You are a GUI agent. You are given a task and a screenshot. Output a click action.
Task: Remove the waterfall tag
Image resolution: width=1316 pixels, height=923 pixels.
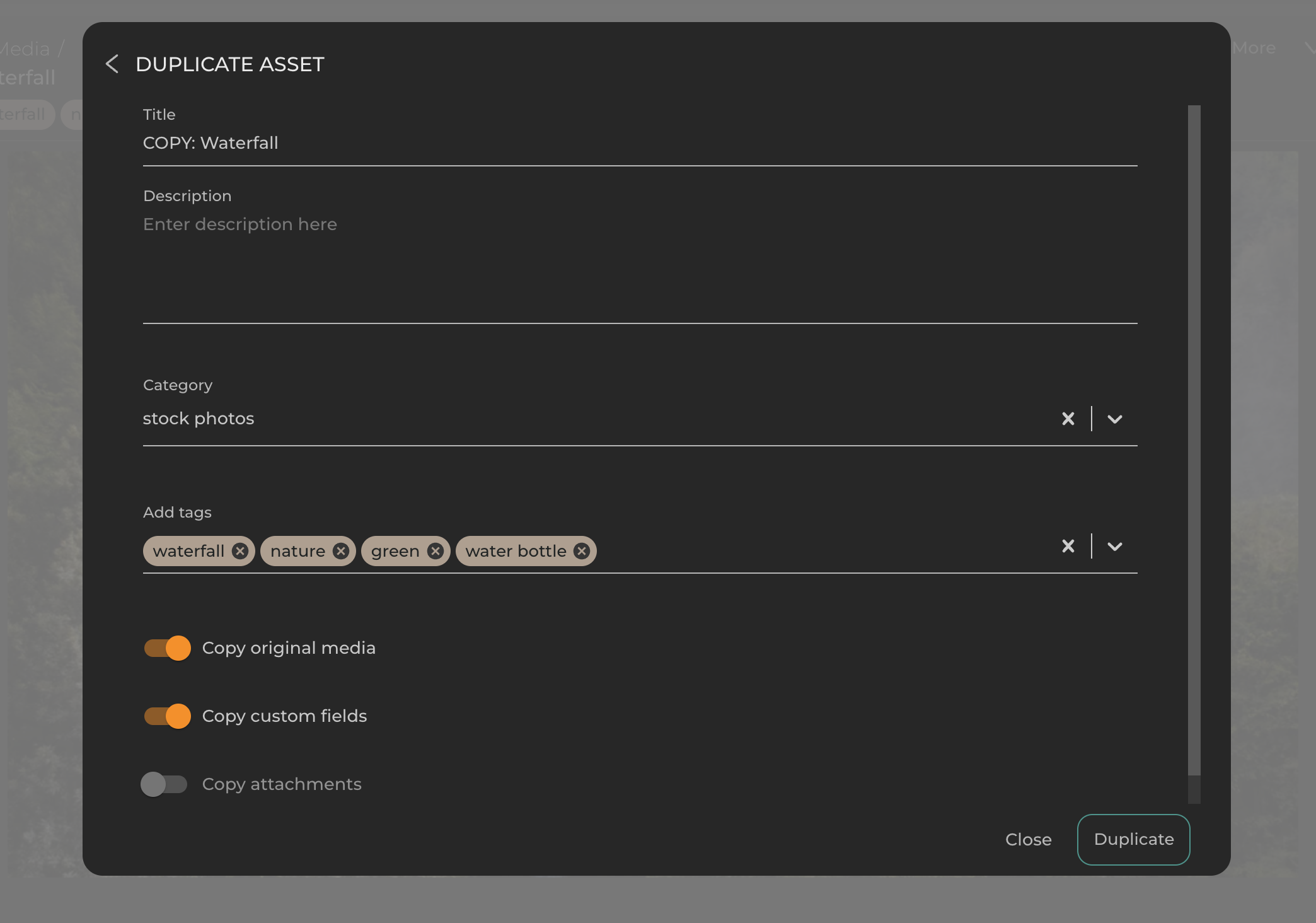coord(240,551)
